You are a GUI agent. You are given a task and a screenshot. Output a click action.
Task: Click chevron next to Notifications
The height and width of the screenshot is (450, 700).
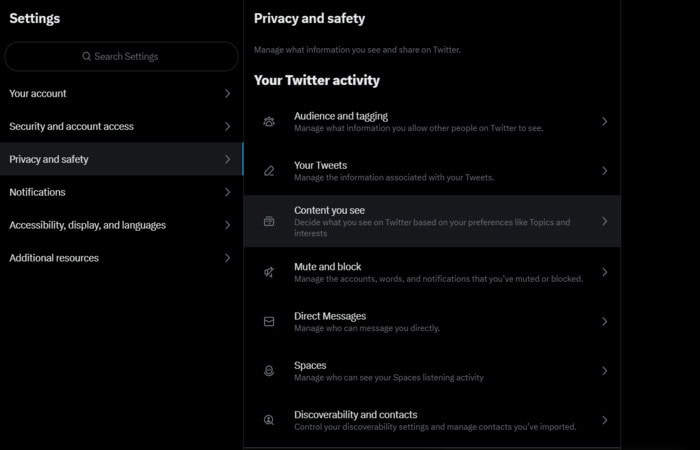pyautogui.click(x=228, y=192)
